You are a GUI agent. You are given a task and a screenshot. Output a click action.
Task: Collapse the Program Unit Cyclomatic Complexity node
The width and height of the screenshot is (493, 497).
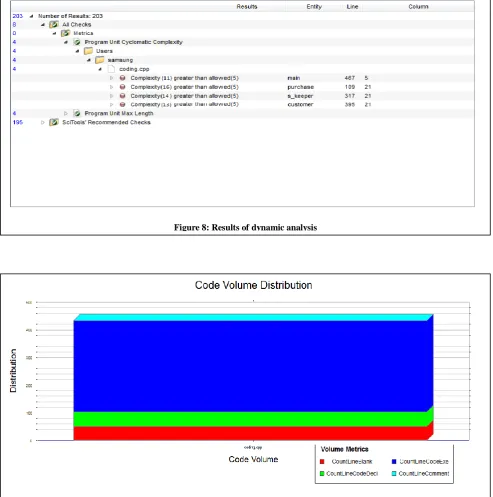[x=66, y=42]
